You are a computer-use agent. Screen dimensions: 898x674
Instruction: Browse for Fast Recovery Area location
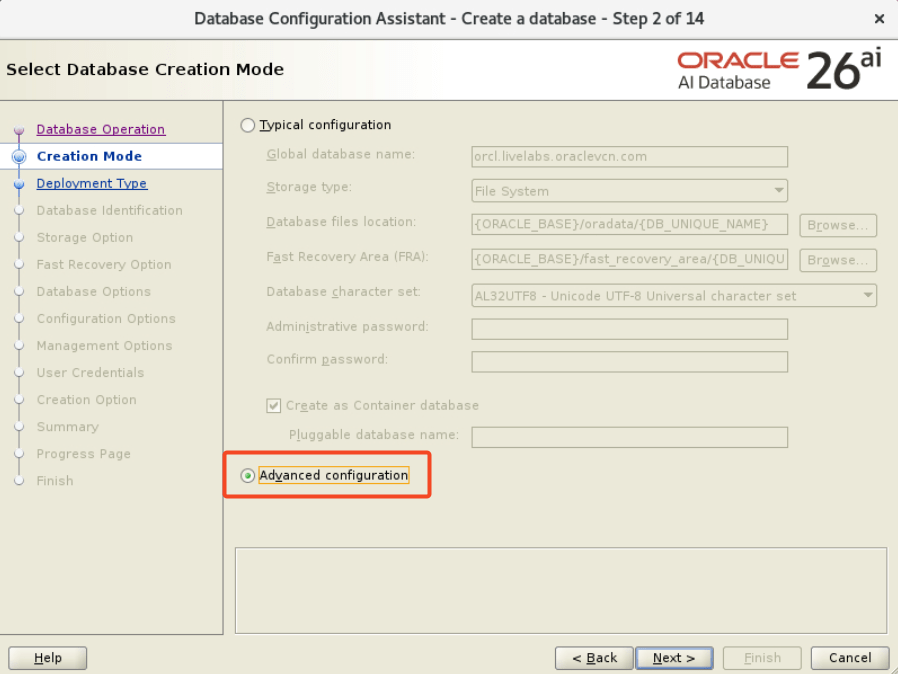pos(837,260)
